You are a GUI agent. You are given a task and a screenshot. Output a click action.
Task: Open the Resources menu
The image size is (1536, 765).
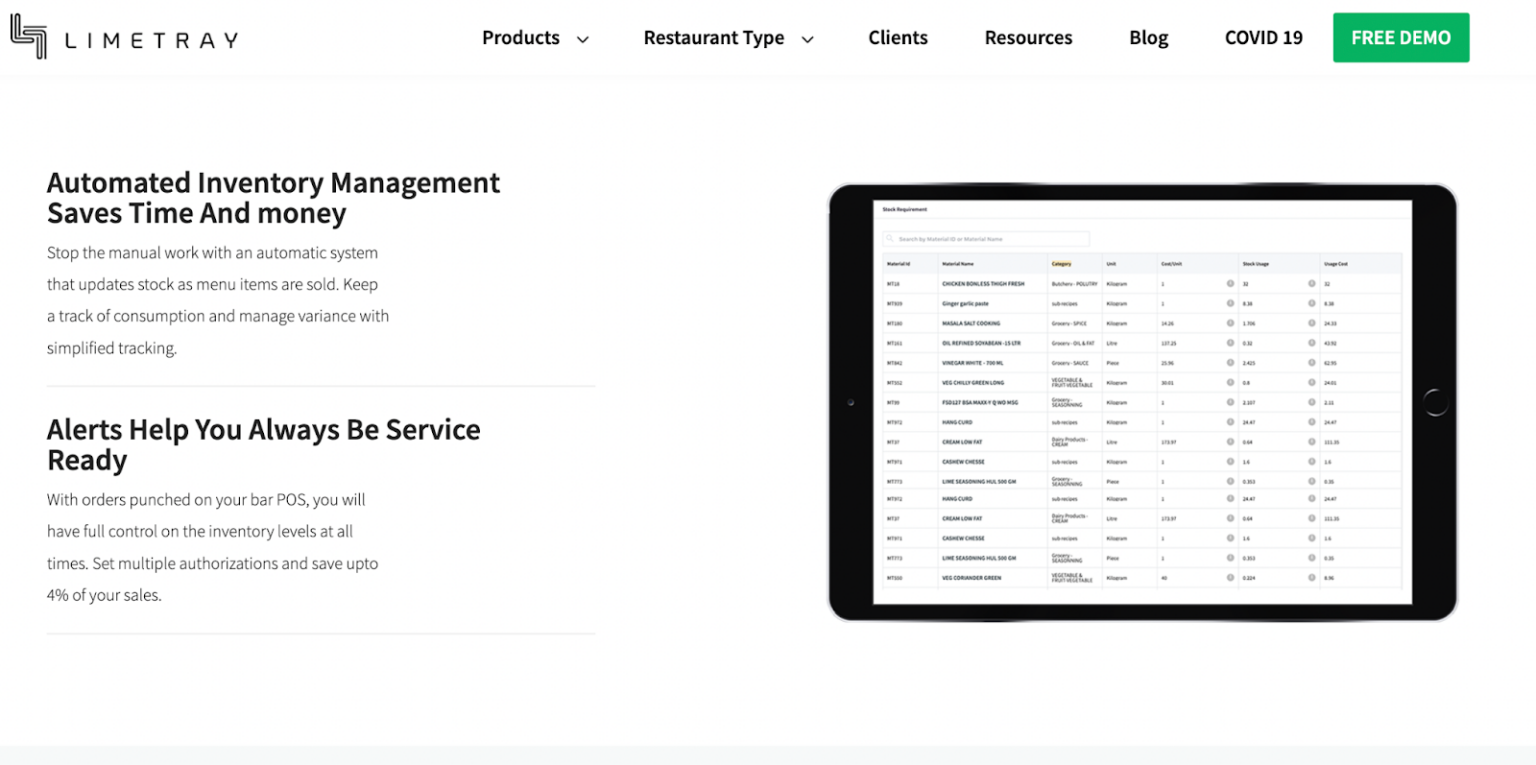point(1028,37)
